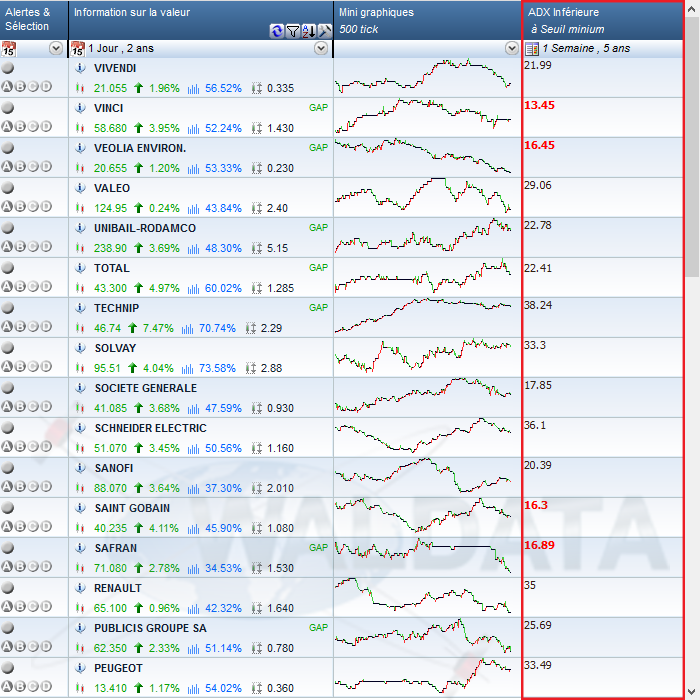Toggle alert A for the TOTAL row

[7, 286]
